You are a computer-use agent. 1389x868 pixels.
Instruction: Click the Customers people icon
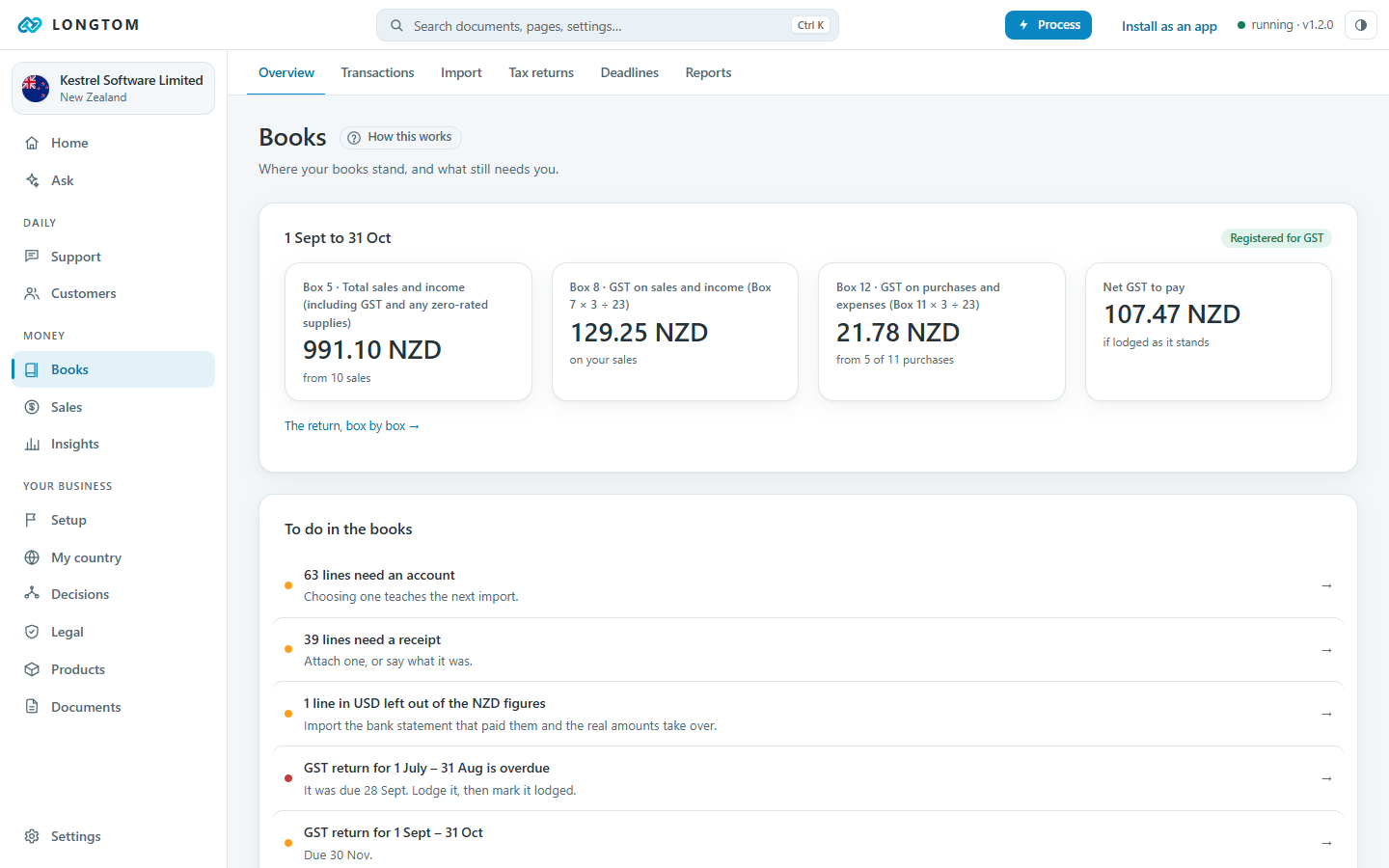[x=32, y=293]
